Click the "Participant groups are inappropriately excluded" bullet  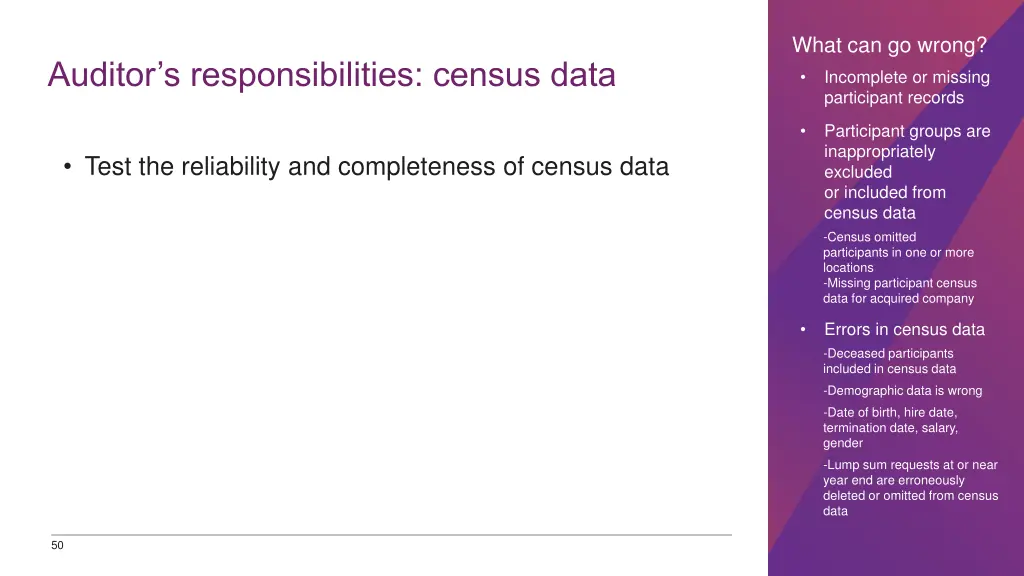click(x=906, y=151)
